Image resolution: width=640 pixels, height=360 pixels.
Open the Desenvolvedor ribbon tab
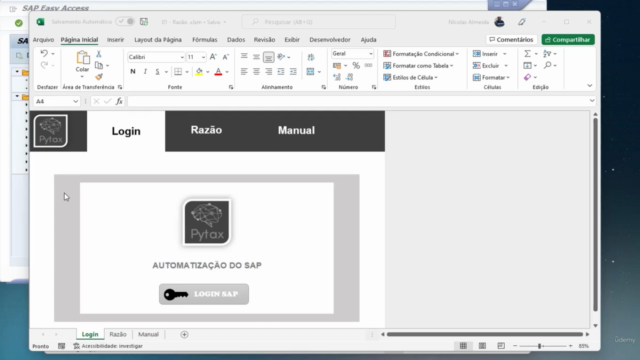[x=330, y=40]
